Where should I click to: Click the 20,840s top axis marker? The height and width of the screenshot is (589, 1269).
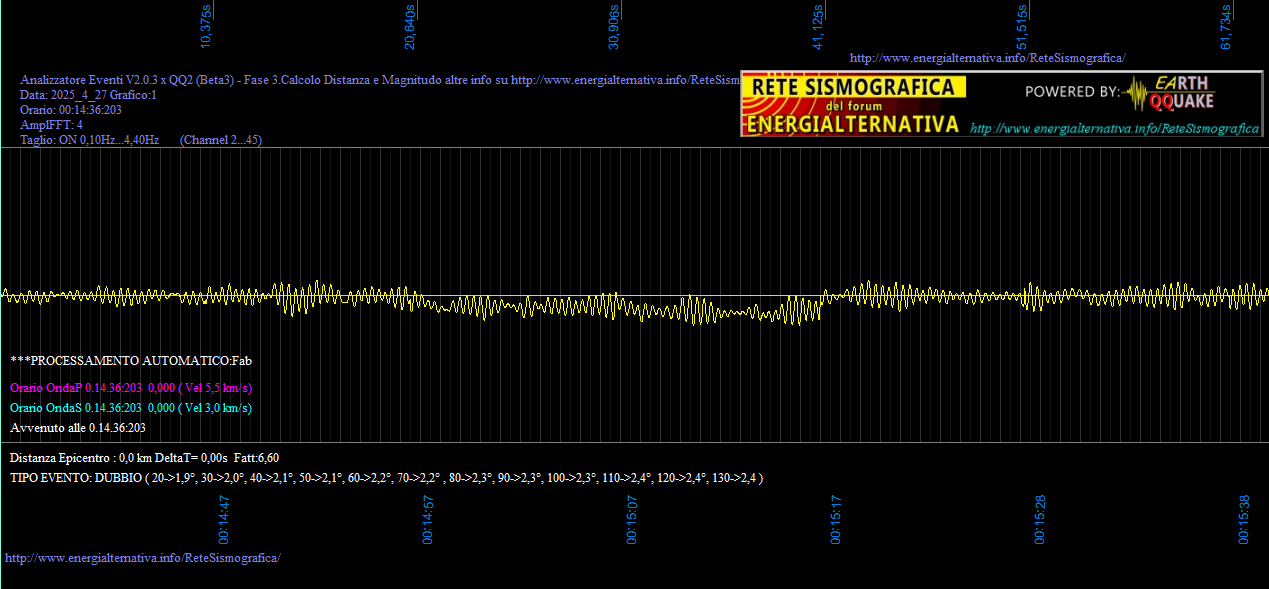pos(410,26)
